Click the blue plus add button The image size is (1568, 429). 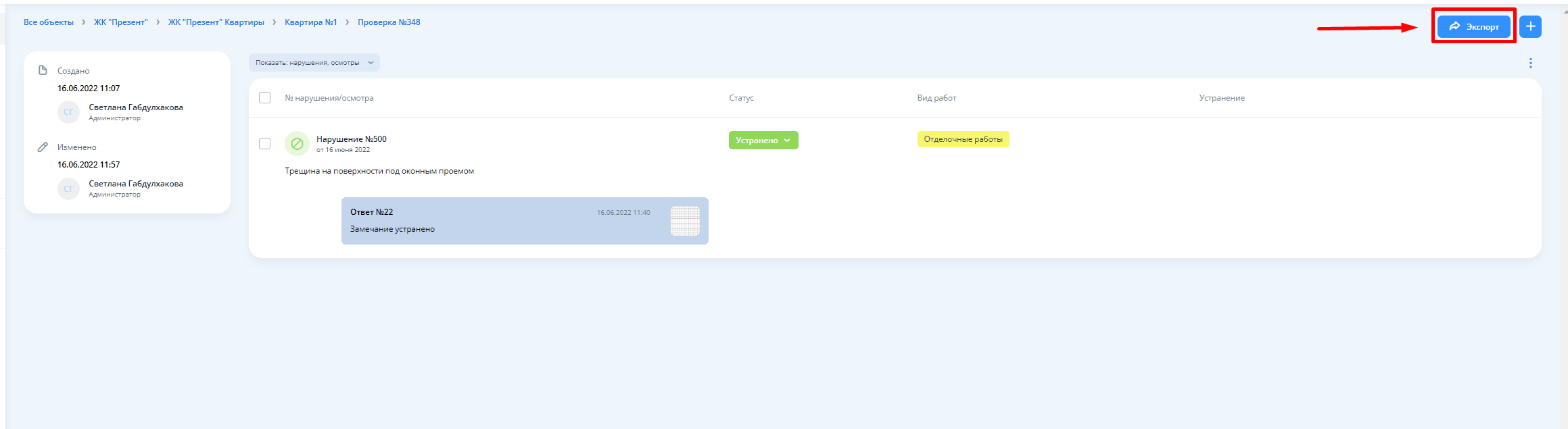[1530, 26]
